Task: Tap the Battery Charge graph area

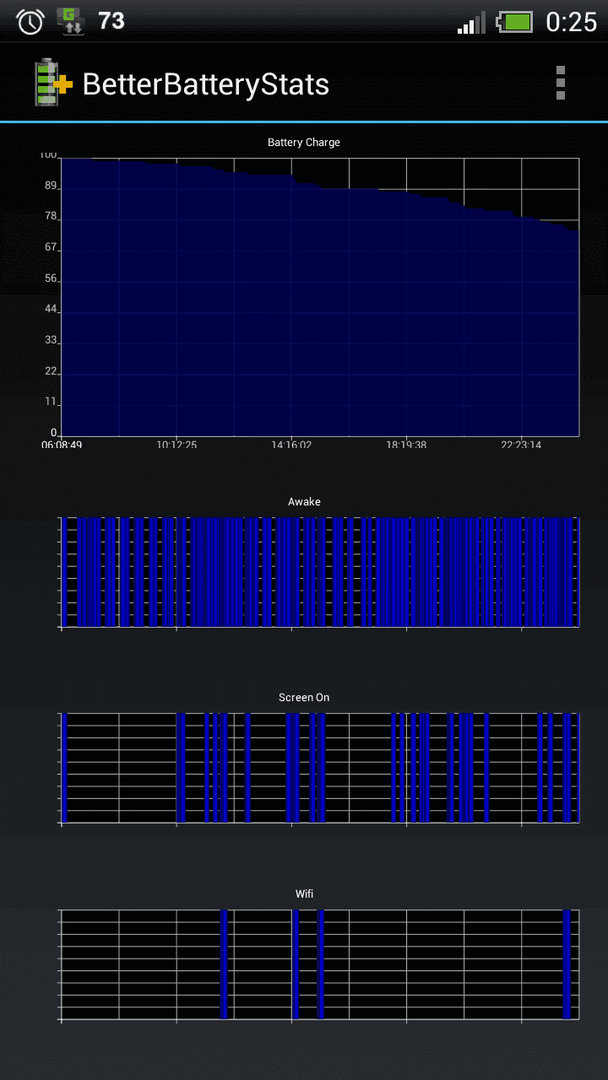Action: 320,297
